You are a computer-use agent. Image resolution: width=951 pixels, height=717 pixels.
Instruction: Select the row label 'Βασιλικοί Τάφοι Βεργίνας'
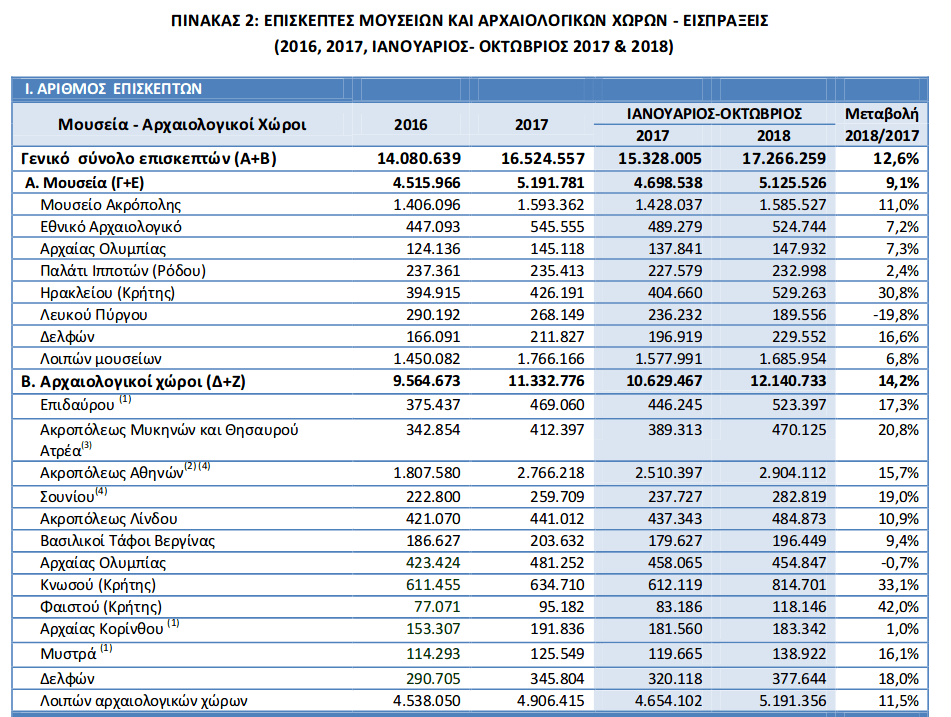pos(127,541)
